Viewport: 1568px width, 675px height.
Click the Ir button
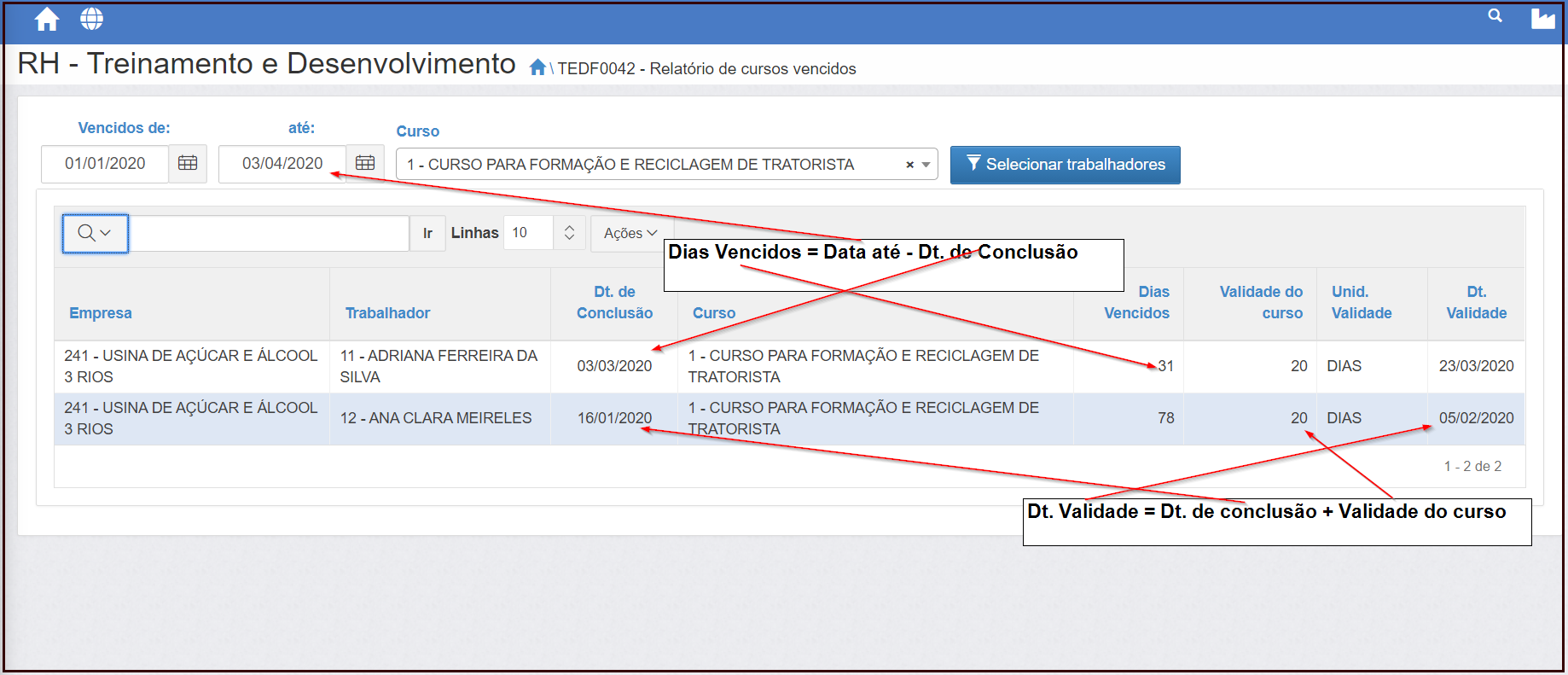point(427,233)
